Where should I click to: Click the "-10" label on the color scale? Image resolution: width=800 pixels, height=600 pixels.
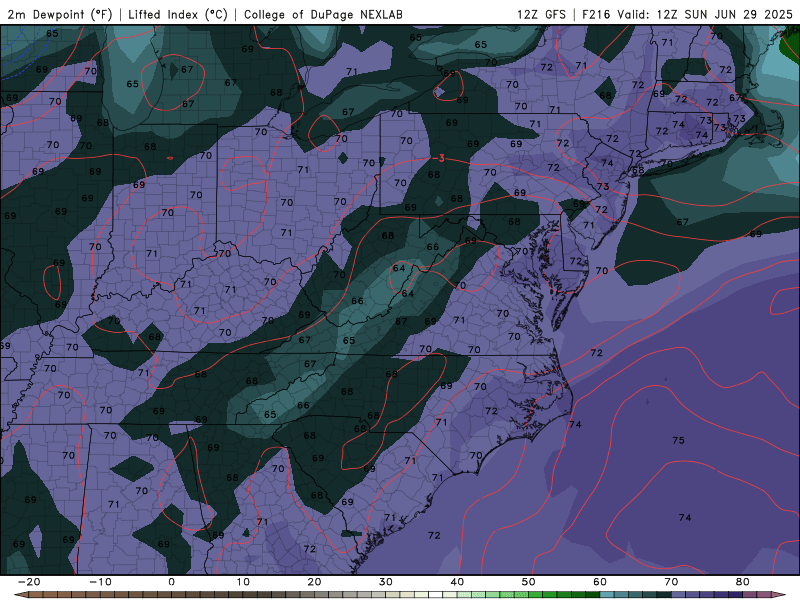[x=100, y=582]
